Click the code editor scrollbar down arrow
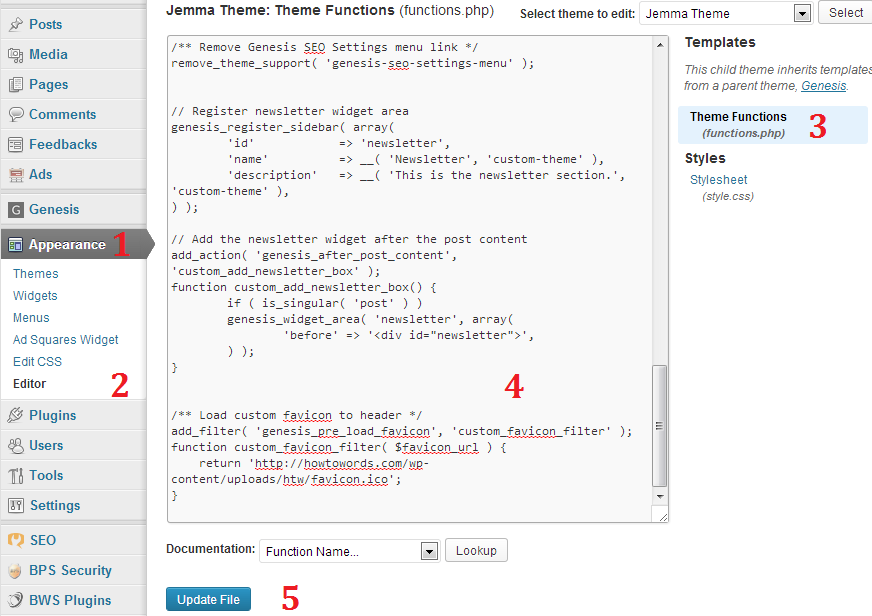Screen dimensions: 872x616 (x=660, y=496)
